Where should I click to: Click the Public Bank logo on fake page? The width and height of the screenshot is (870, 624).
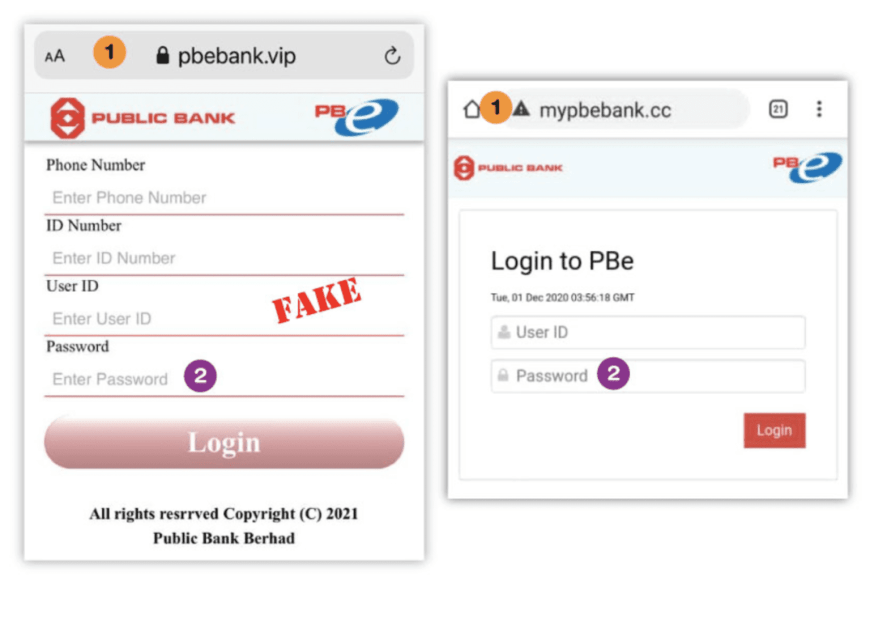click(143, 118)
